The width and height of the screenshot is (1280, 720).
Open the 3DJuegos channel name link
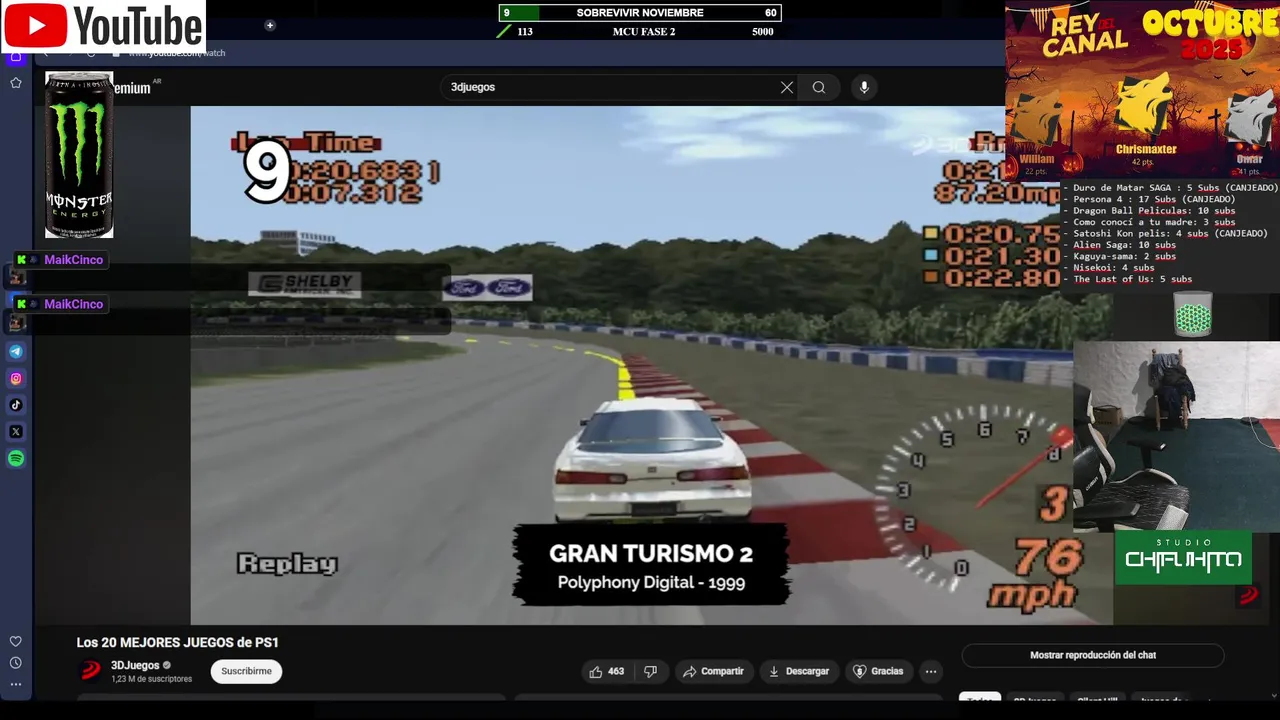pyautogui.click(x=135, y=665)
